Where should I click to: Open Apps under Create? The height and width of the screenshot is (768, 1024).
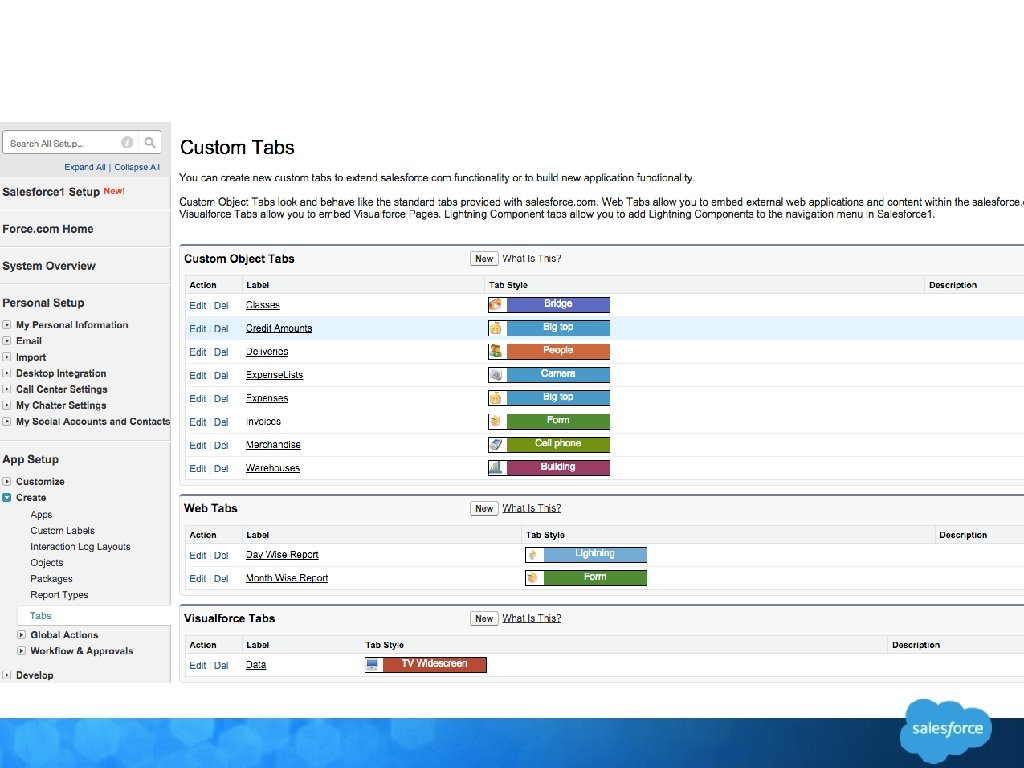[x=41, y=515]
